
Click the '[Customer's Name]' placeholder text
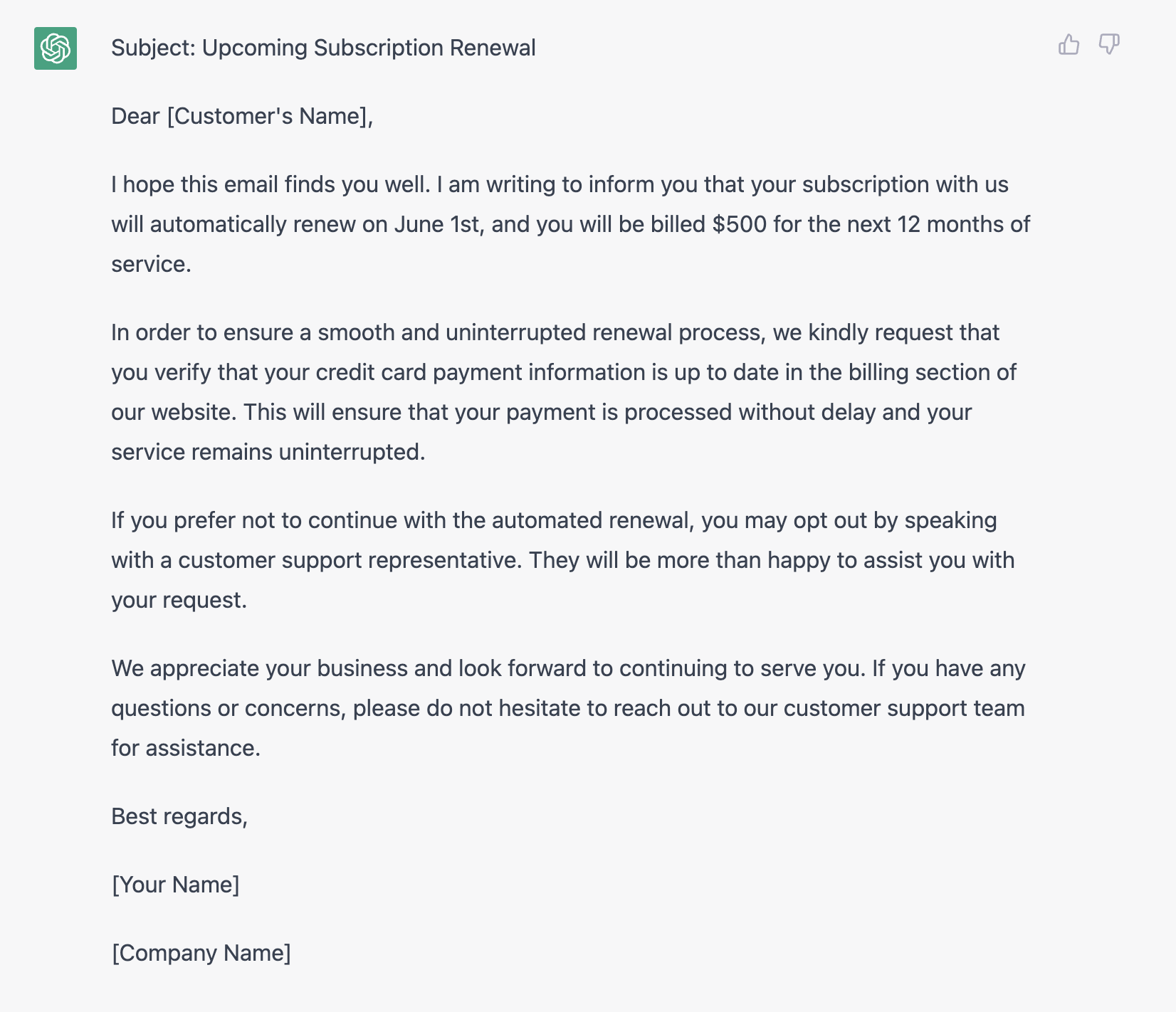click(268, 116)
